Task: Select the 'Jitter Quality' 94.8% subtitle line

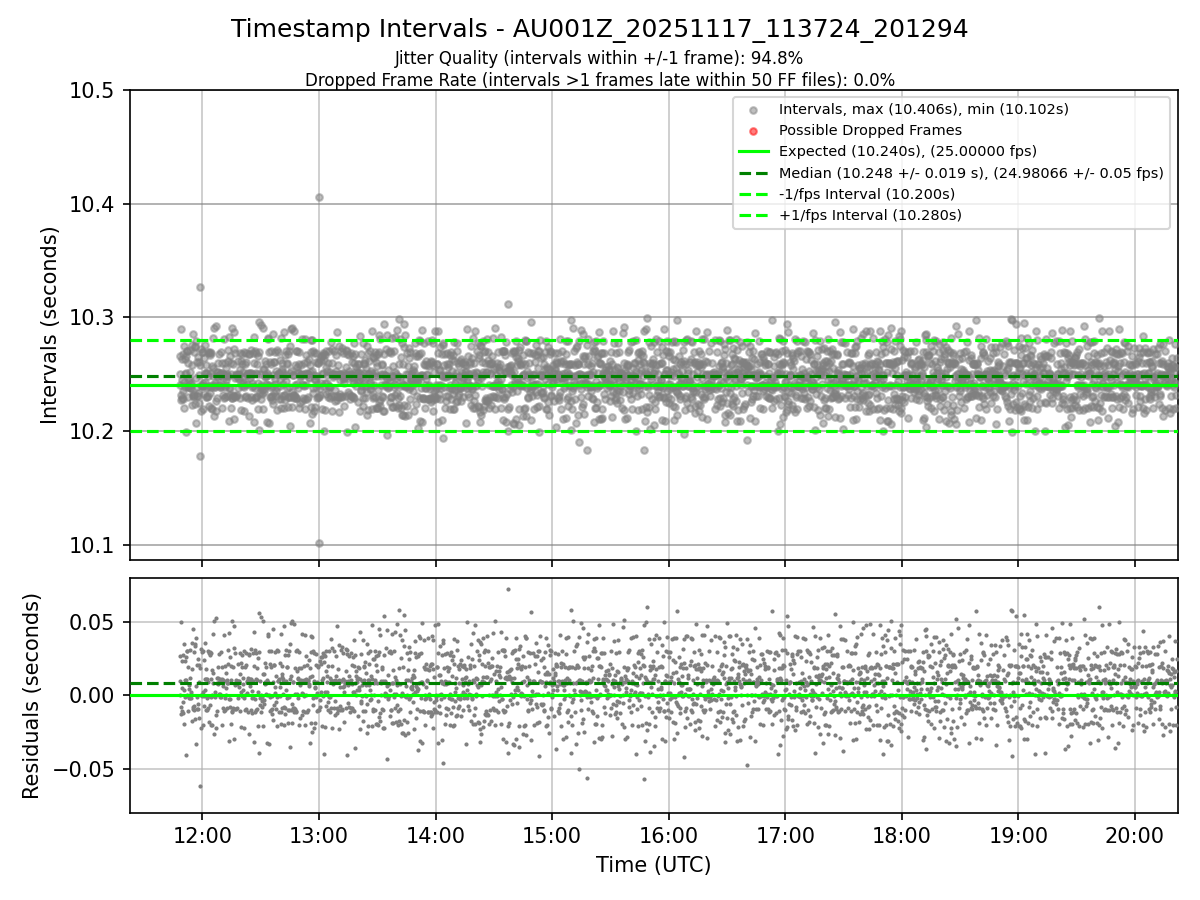Action: (x=599, y=58)
